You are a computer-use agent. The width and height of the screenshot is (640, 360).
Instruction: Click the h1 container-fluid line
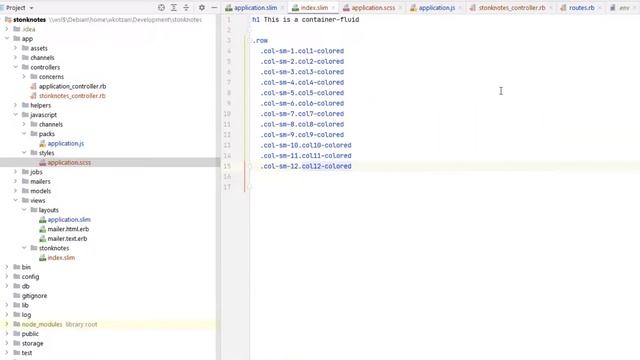(x=306, y=20)
